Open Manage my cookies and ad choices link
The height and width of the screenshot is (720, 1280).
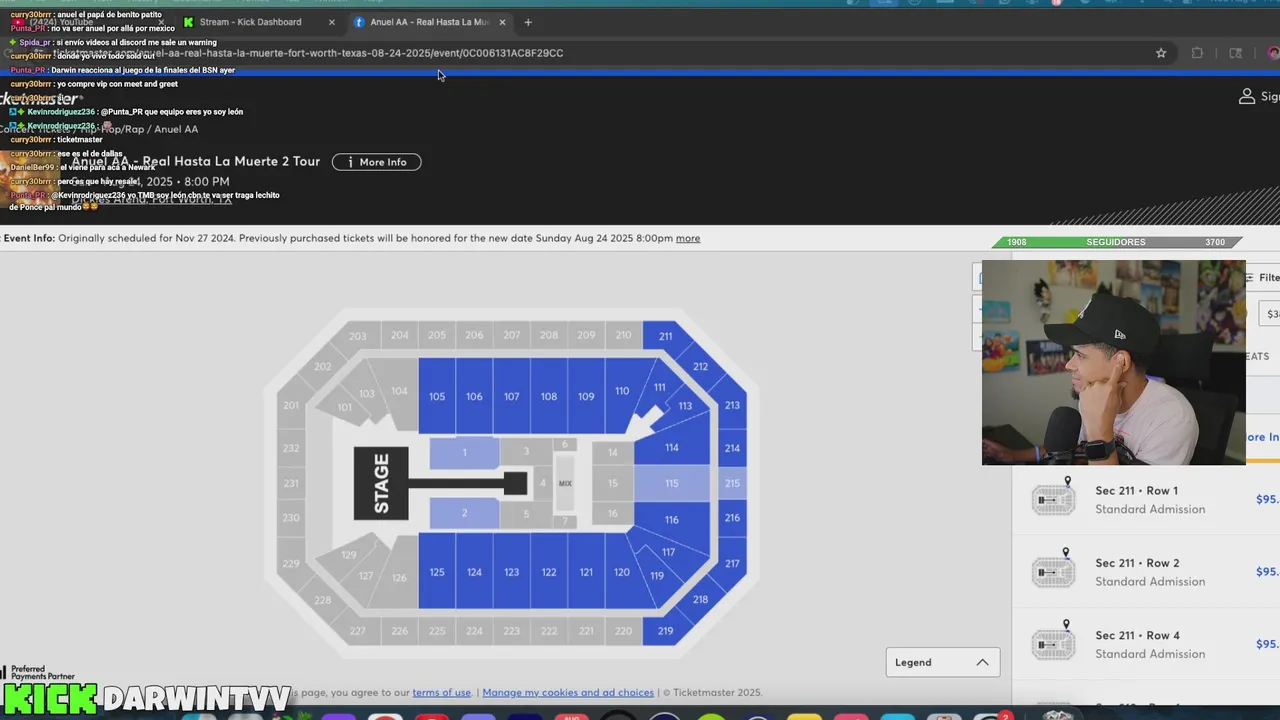pos(568,692)
